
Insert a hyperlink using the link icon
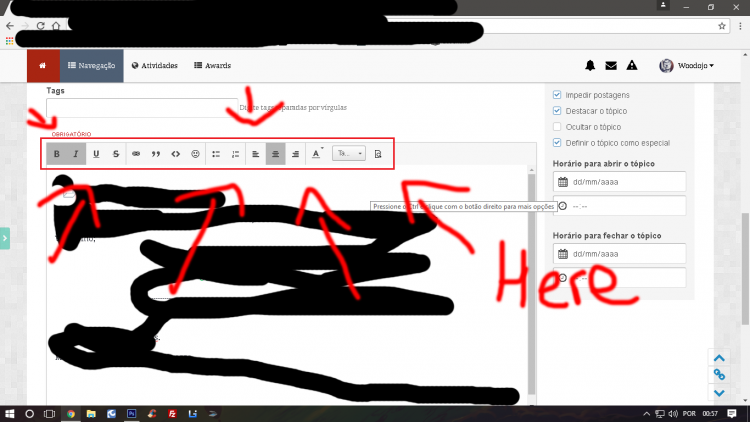(x=137, y=154)
